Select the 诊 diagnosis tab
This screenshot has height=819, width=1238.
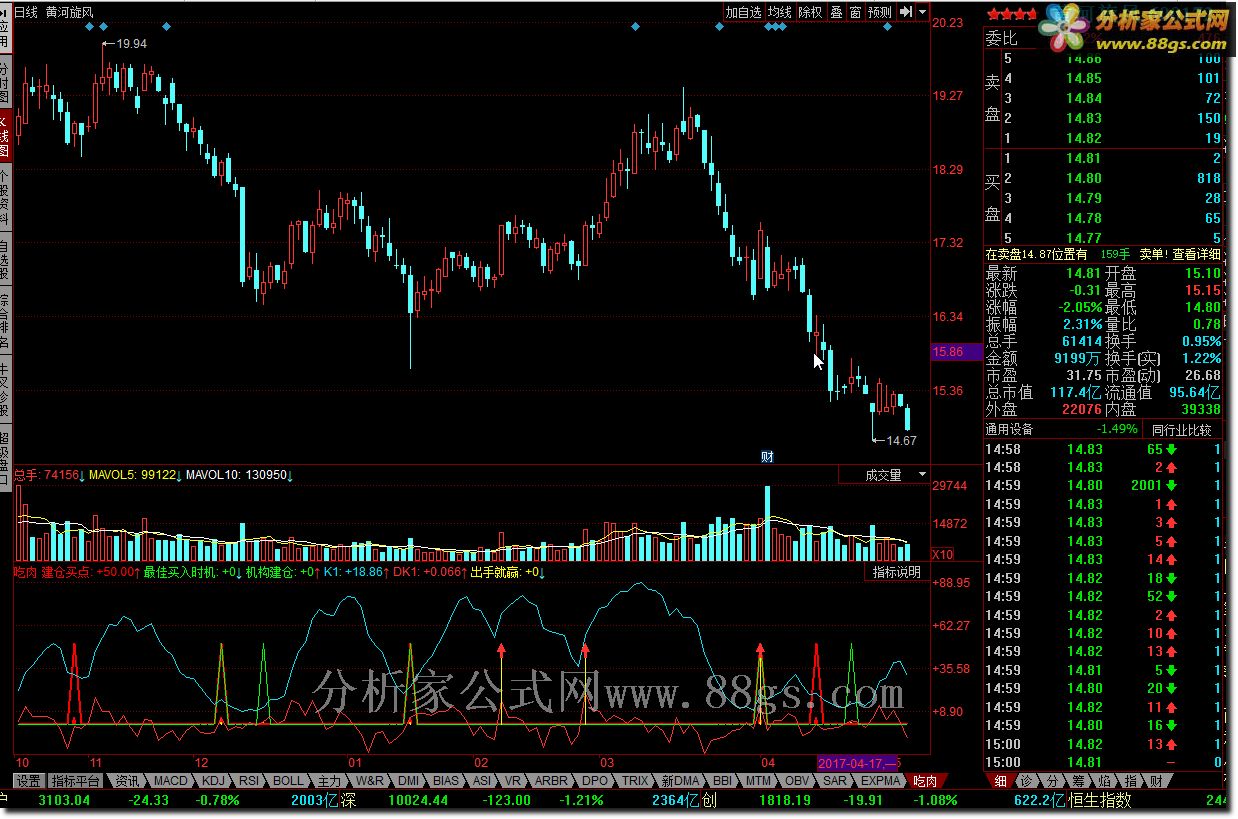pyautogui.click(x=1027, y=781)
